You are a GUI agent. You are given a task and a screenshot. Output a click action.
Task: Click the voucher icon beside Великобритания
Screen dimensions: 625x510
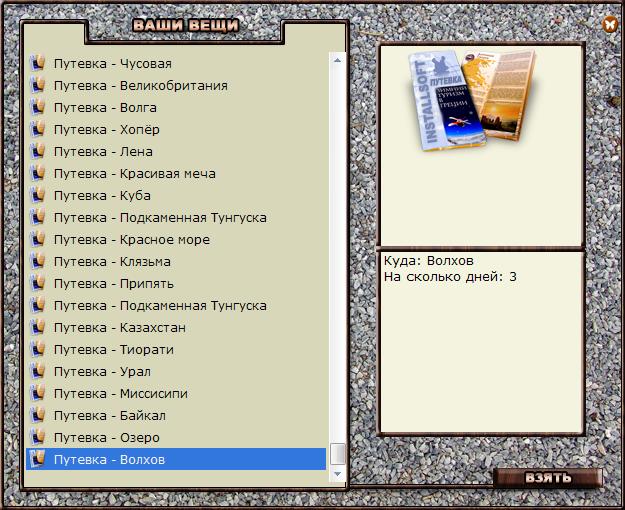[x=37, y=85]
